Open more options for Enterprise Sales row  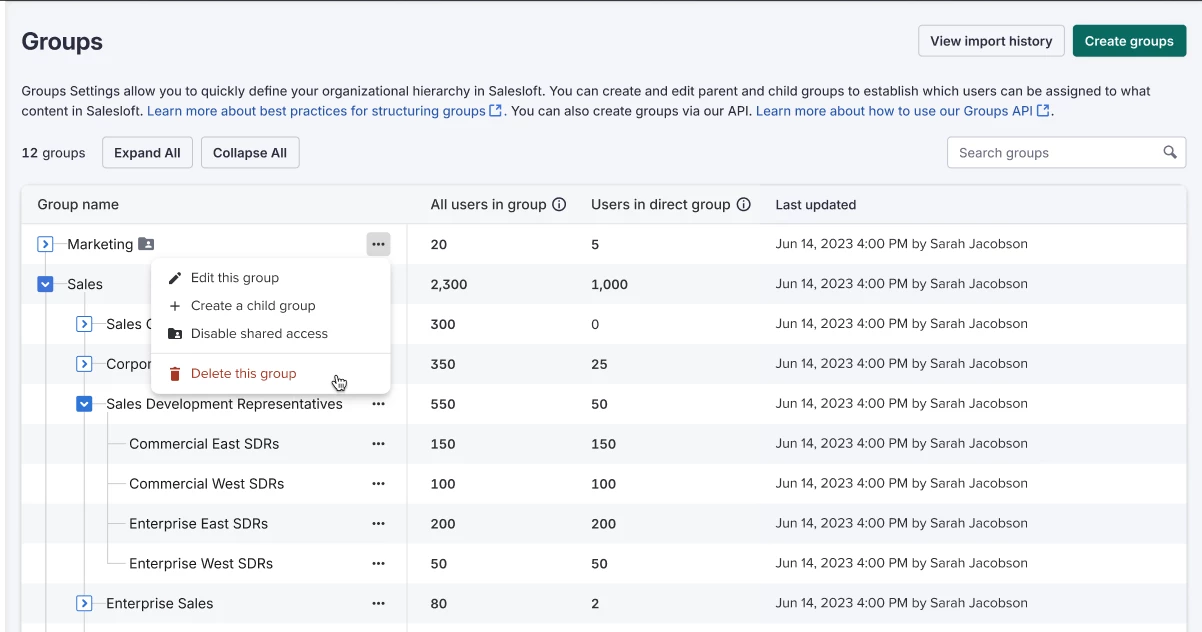point(378,604)
